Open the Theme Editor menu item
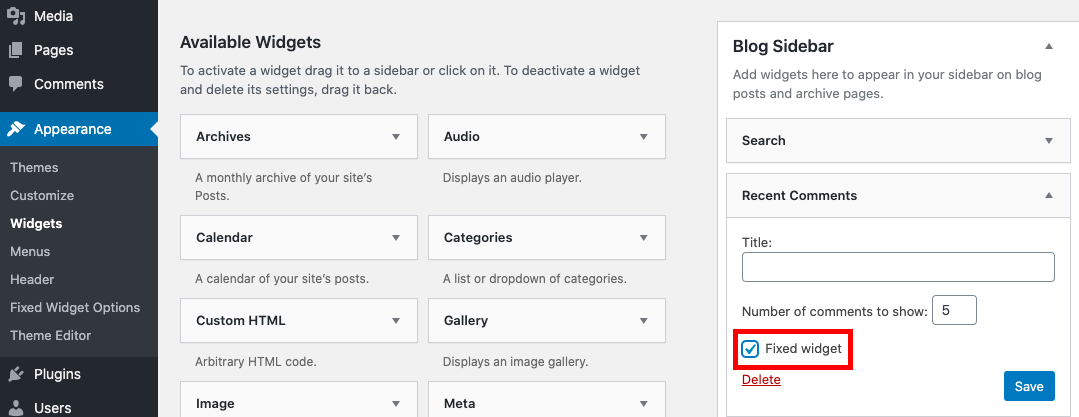Screen dimensions: 1079x417 click(x=50, y=335)
